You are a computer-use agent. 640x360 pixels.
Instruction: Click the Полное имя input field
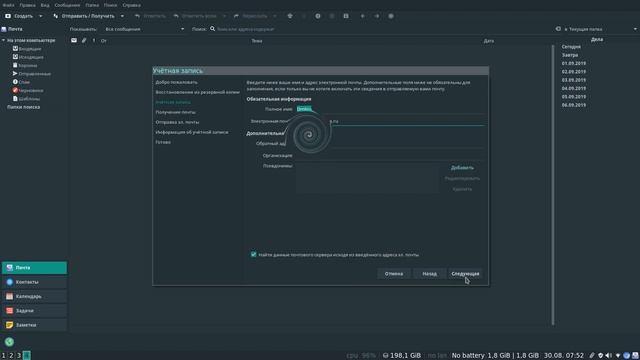[391, 109]
